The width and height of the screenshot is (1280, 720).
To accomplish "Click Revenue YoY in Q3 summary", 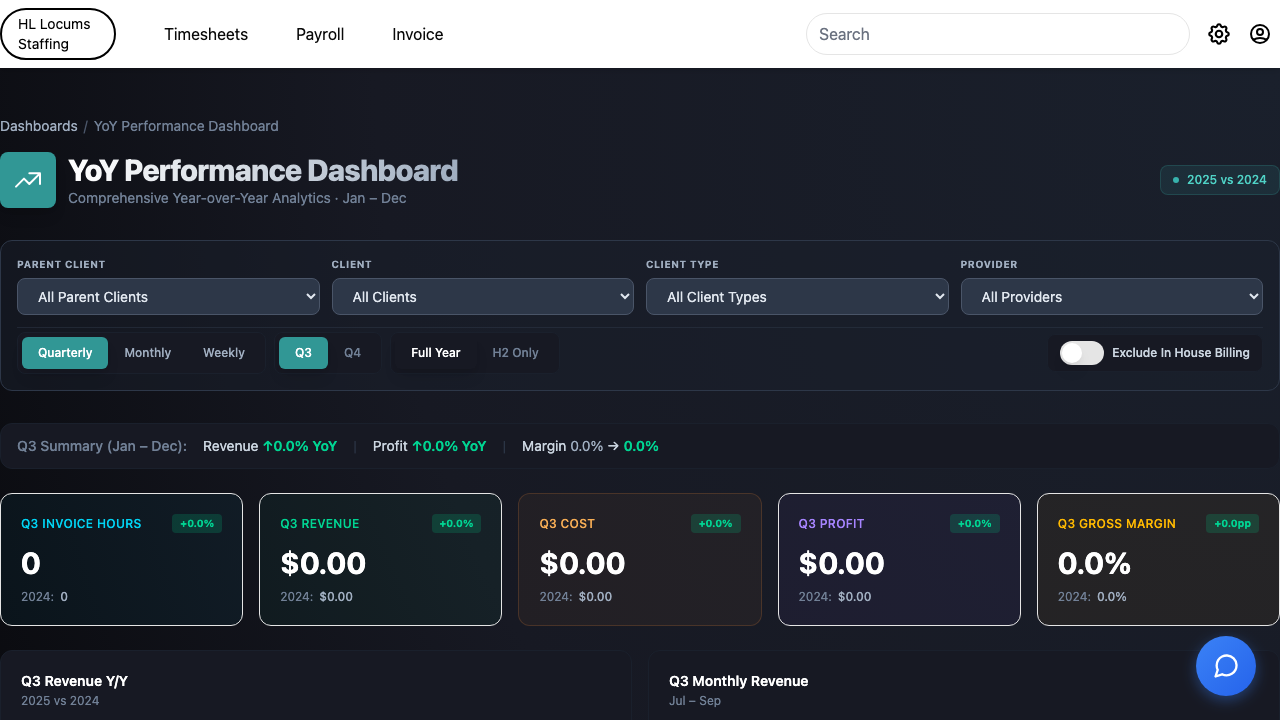I will [x=270, y=446].
